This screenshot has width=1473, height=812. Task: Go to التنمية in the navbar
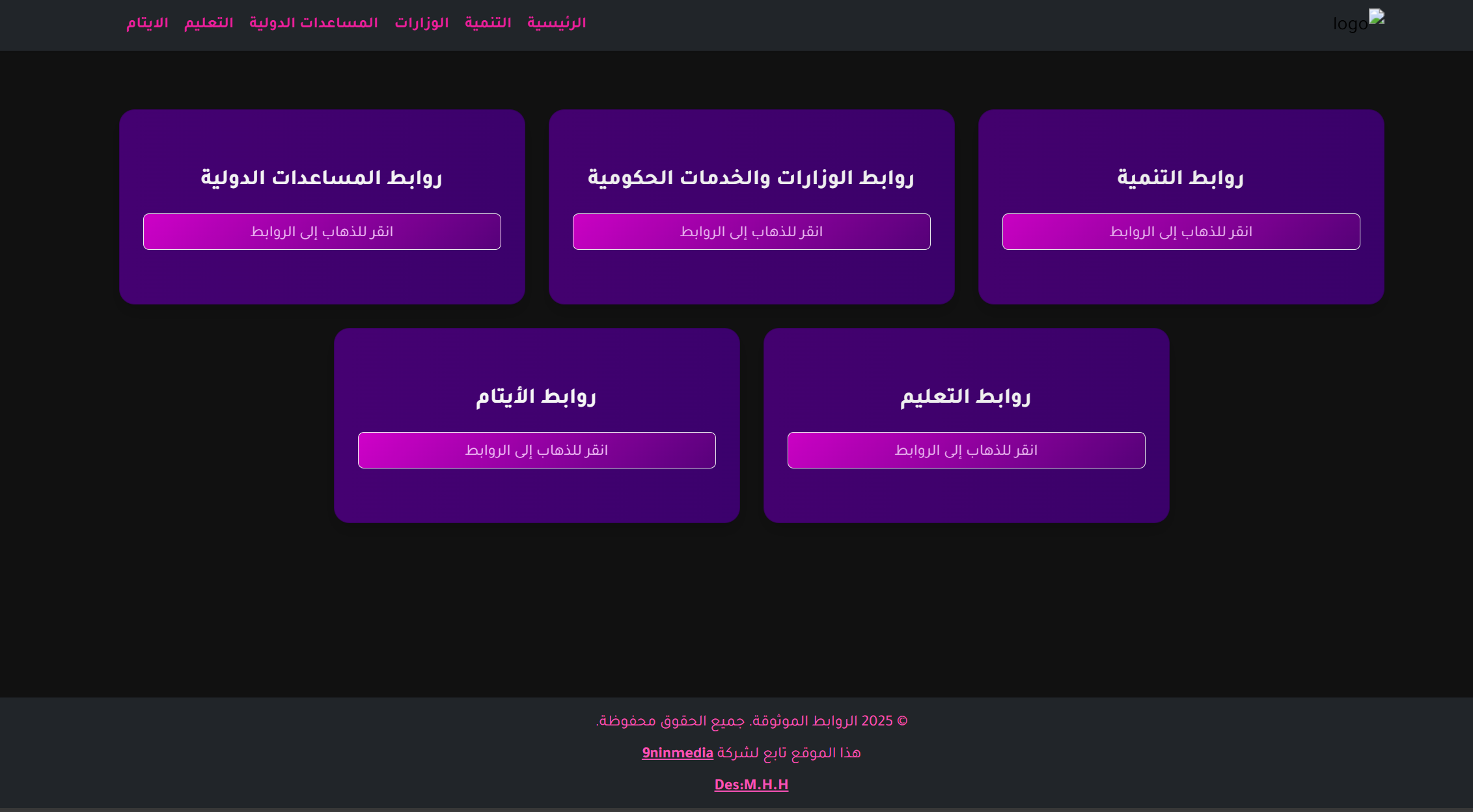(x=488, y=23)
